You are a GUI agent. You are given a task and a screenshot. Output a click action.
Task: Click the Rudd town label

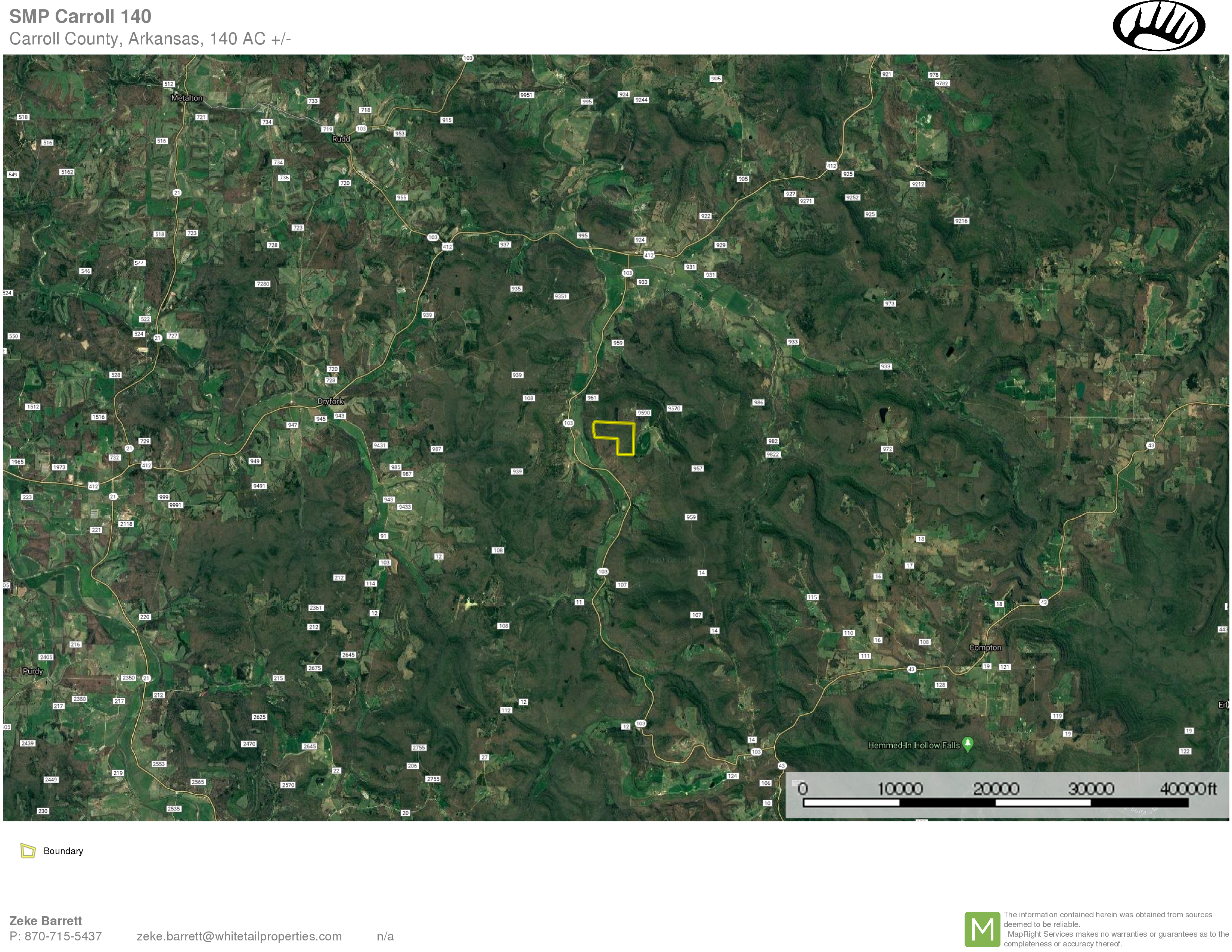(x=341, y=139)
